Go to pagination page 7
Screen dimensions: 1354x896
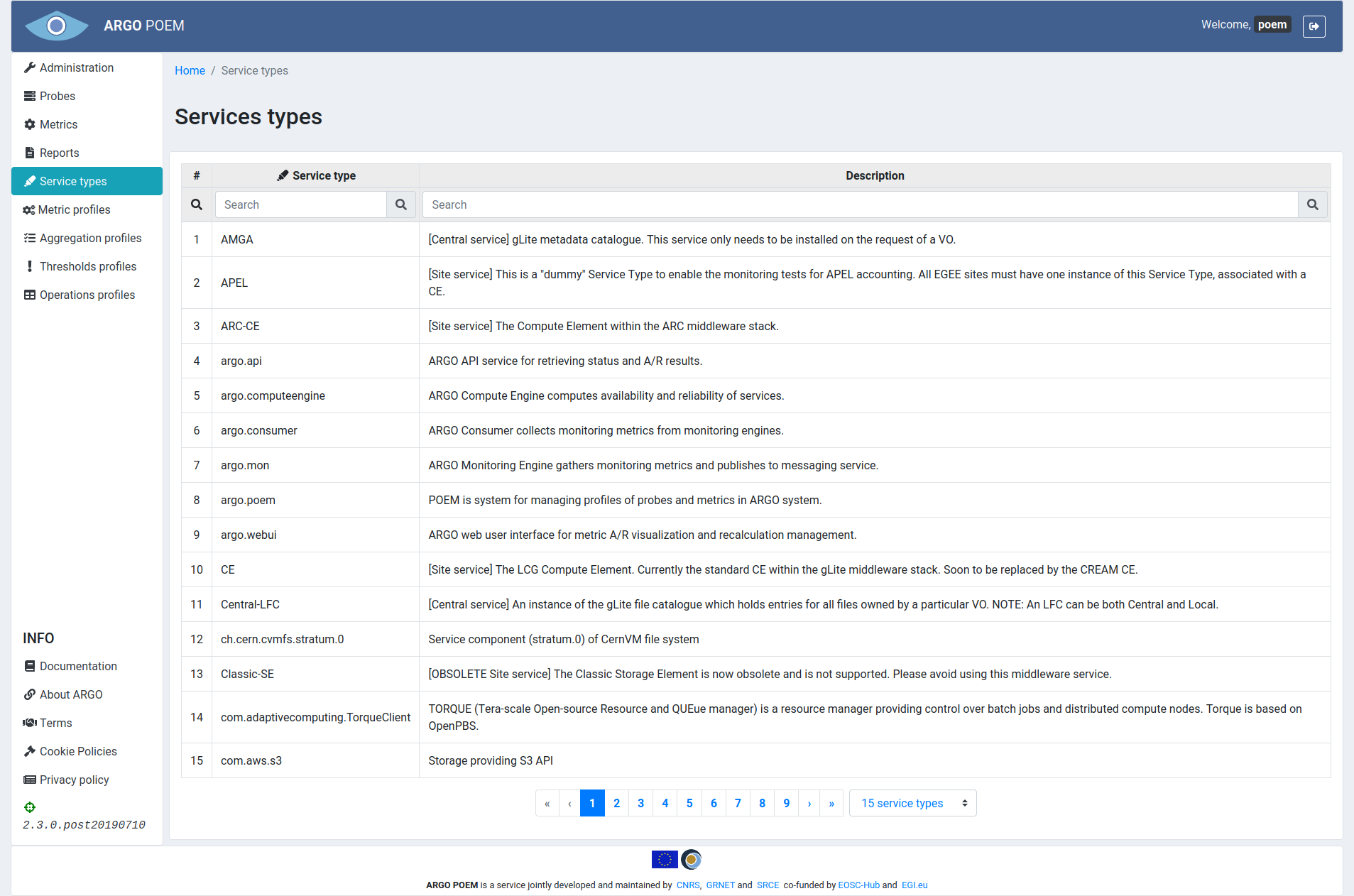tap(738, 803)
